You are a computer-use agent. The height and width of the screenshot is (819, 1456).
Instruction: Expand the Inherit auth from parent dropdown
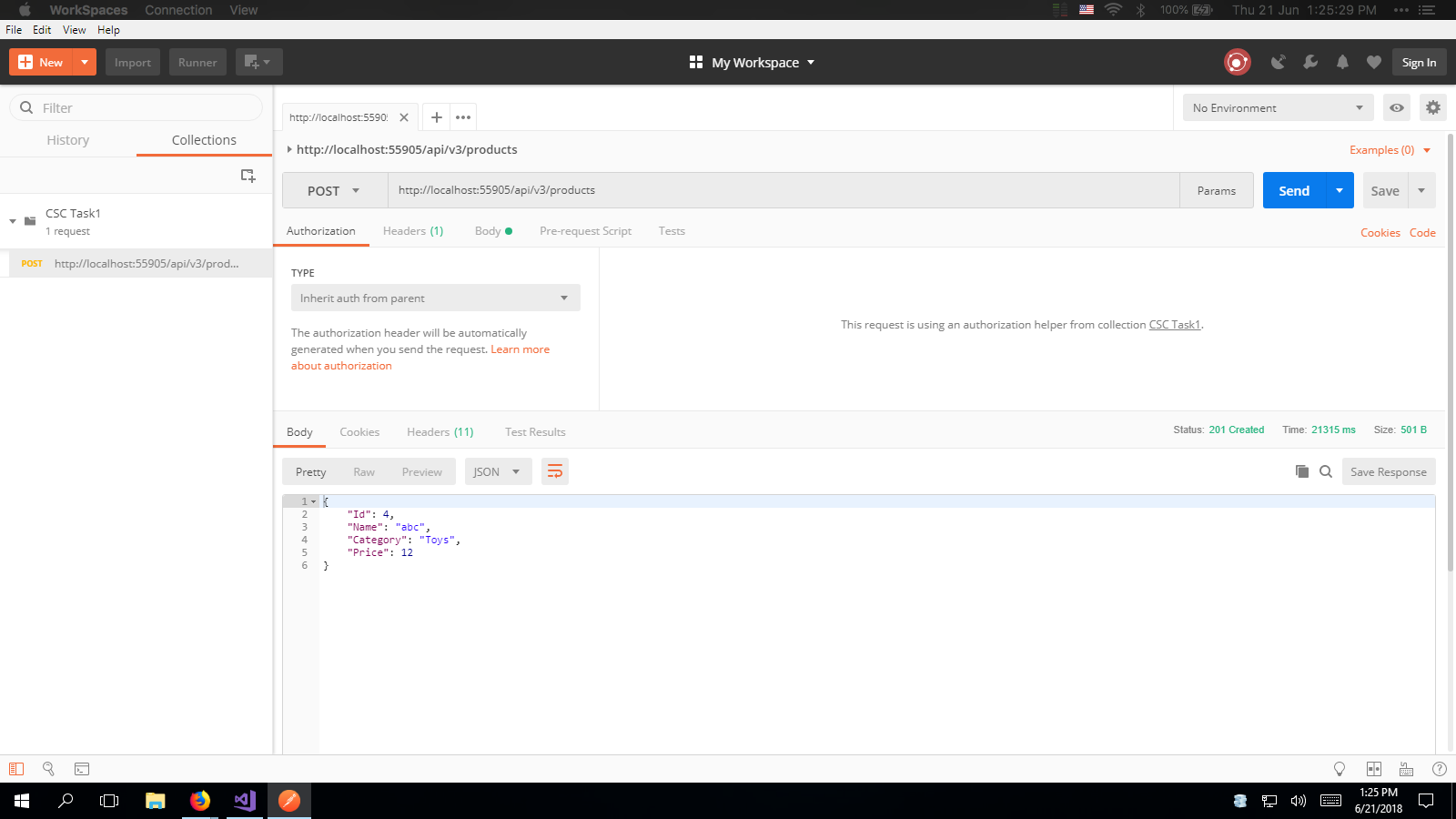pyautogui.click(x=435, y=298)
